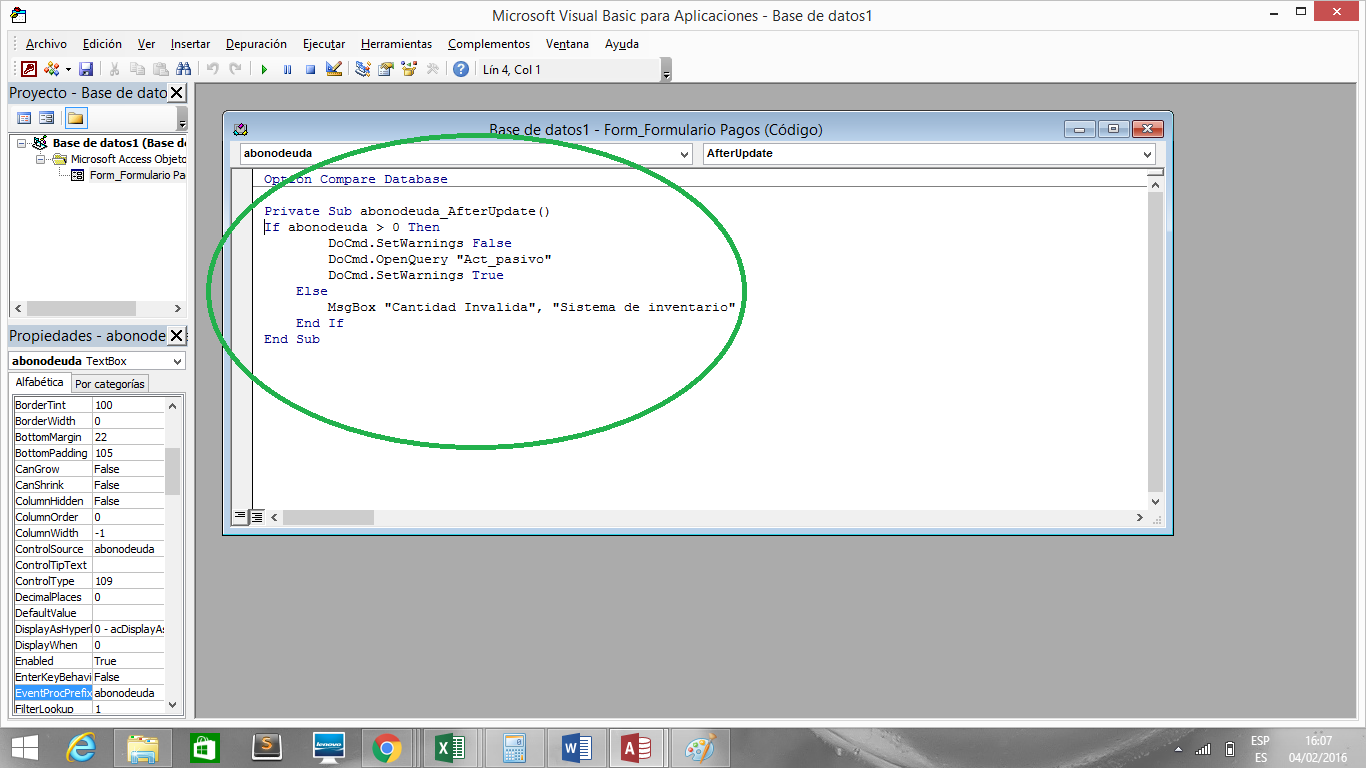Open Project panel toolbar options arrow
This screenshot has height=768, width=1366.
click(182, 118)
